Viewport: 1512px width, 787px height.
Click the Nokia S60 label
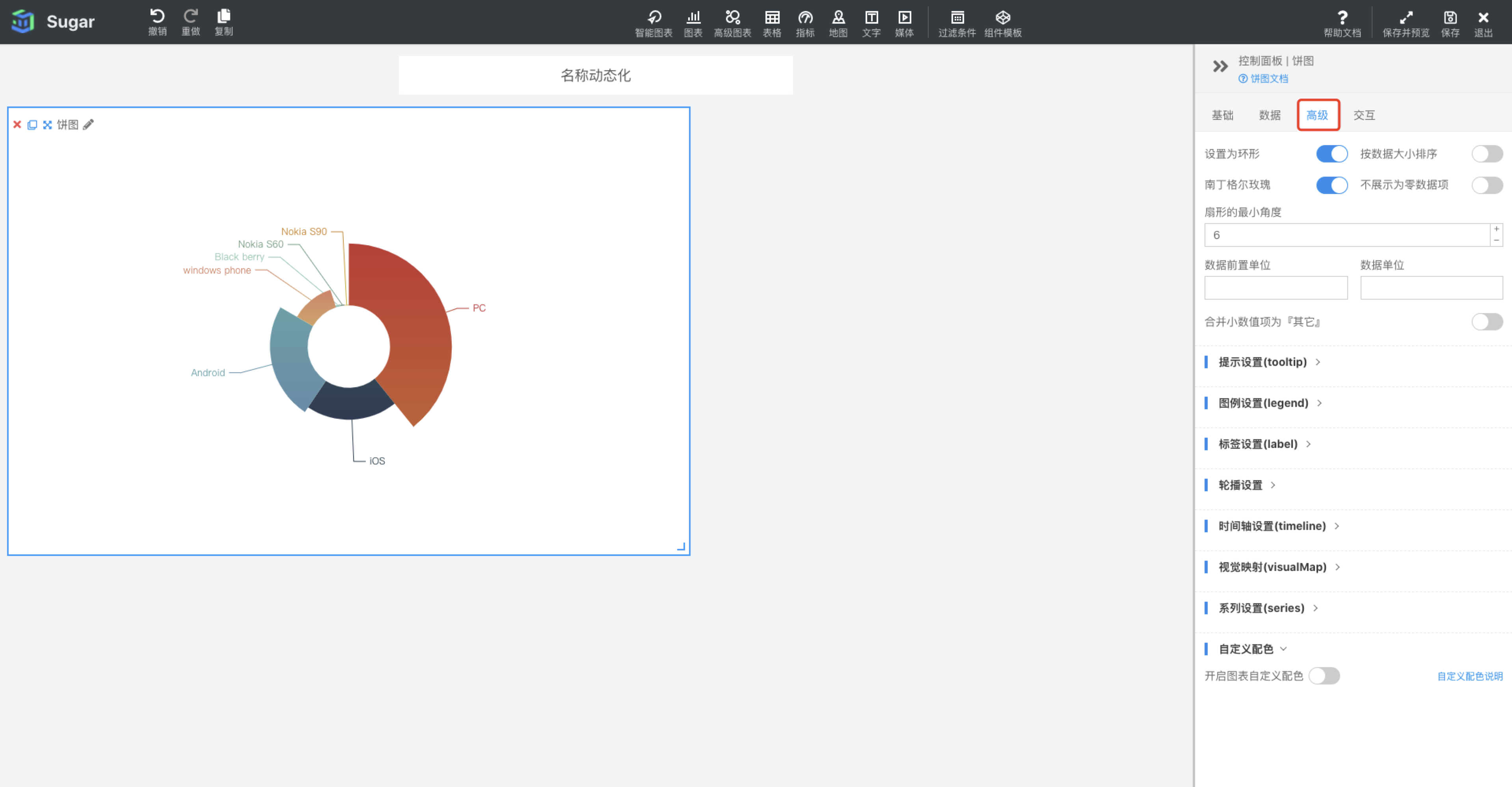[261, 244]
